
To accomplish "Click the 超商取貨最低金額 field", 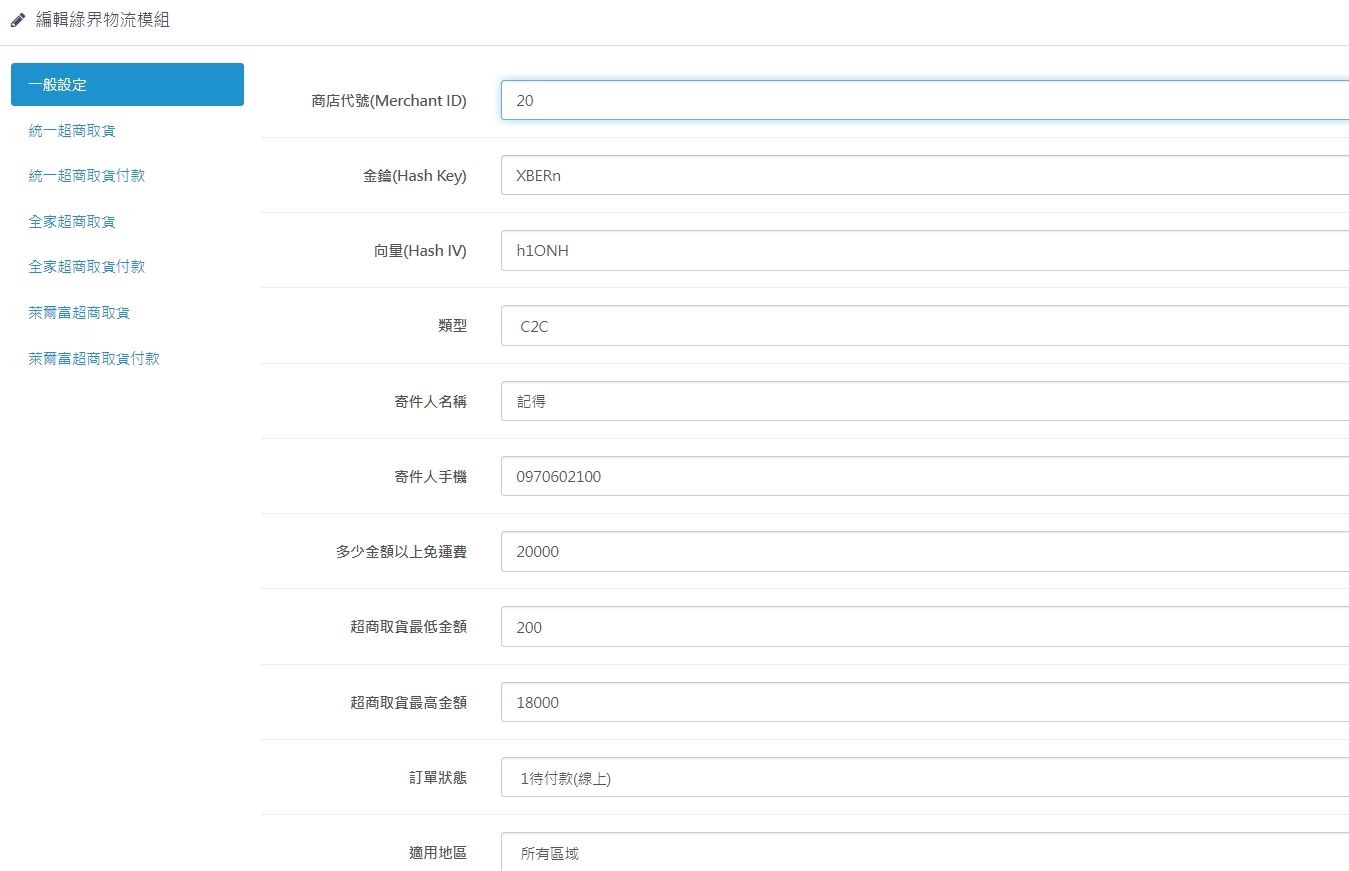I will point(925,627).
